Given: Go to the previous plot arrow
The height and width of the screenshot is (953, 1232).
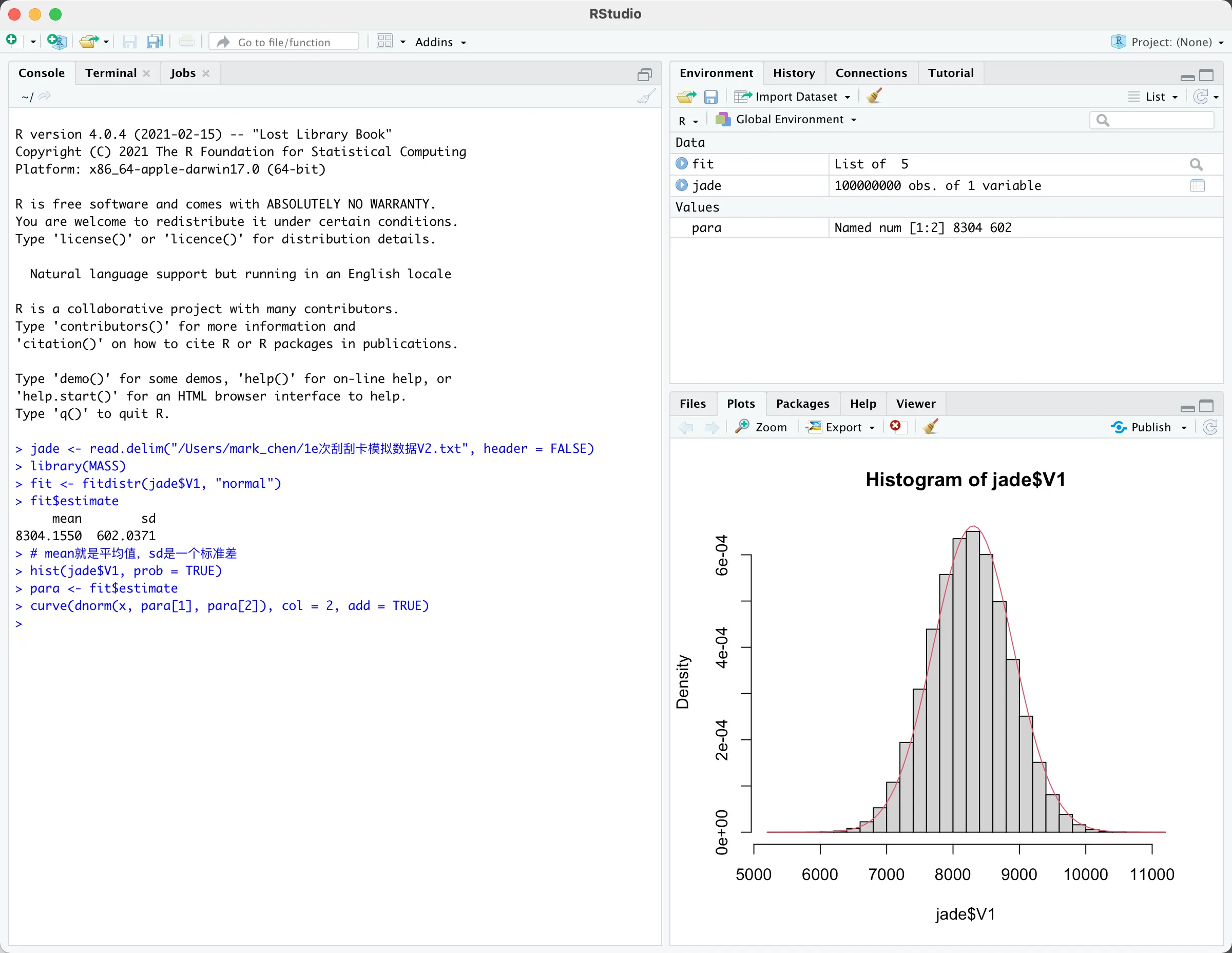Looking at the screenshot, I should 686,428.
